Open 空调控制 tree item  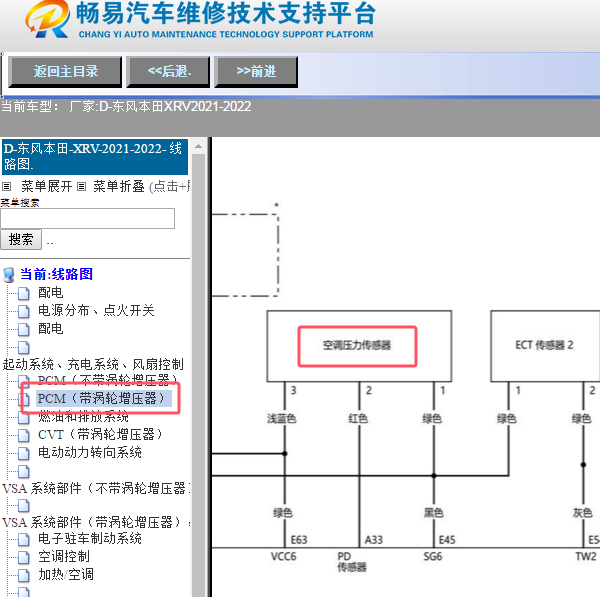64,556
